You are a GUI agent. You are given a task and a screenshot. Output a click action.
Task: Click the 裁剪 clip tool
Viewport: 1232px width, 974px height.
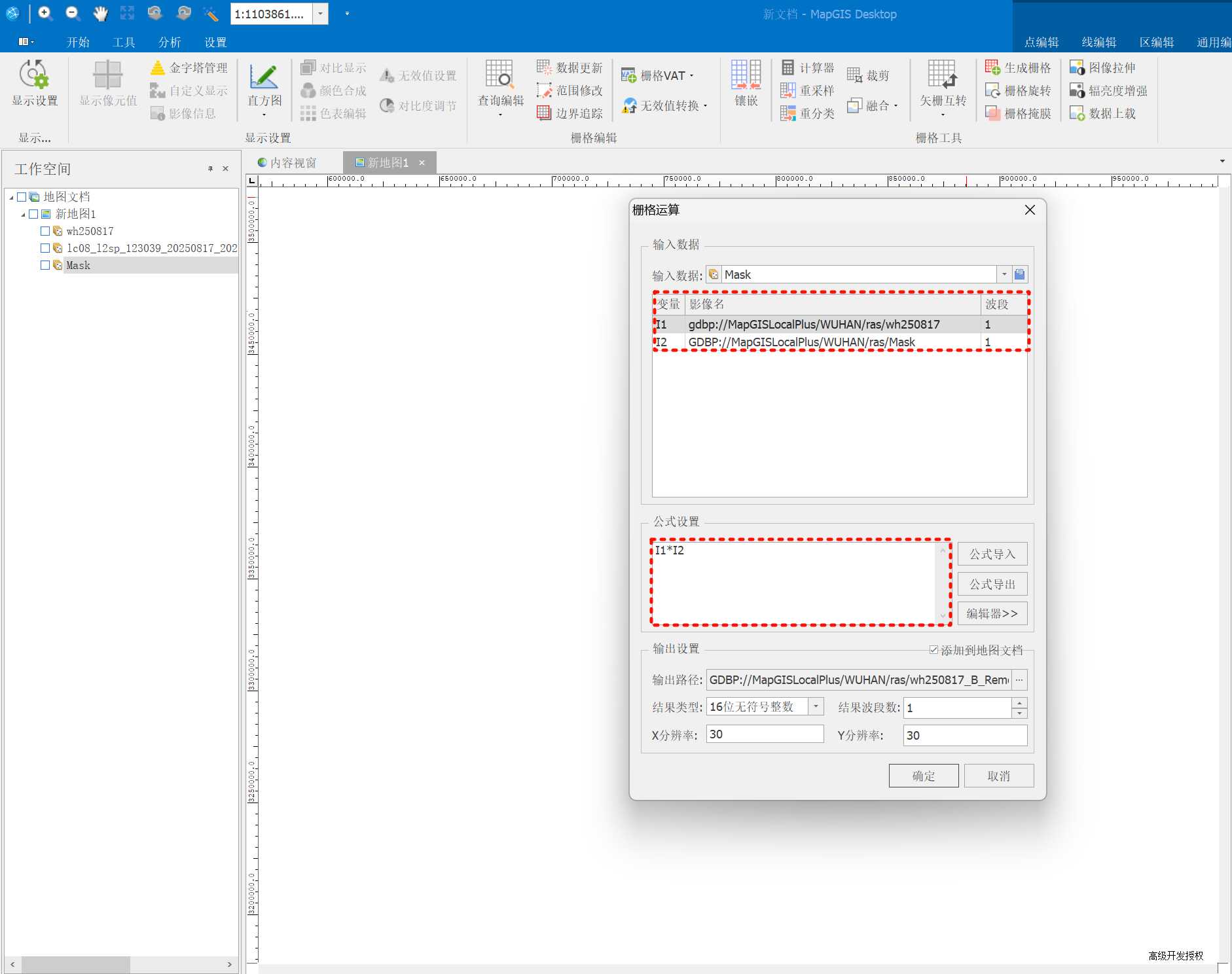pyautogui.click(x=868, y=76)
